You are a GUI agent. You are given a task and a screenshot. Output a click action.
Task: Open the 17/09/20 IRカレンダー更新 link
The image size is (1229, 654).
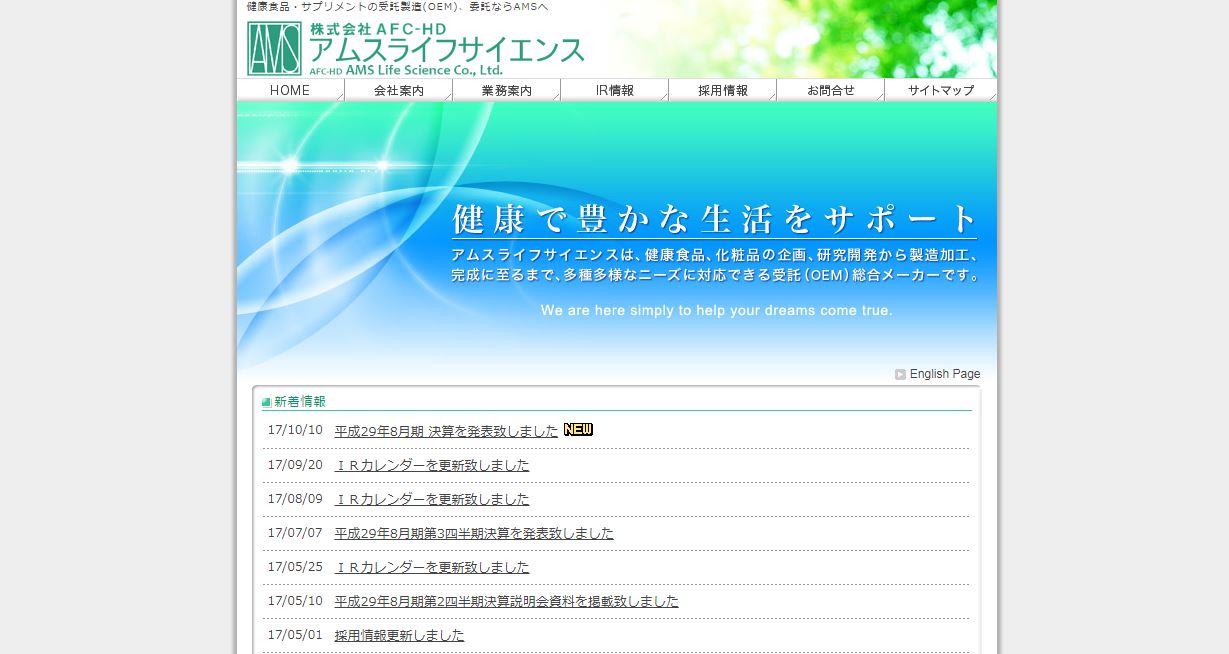[431, 465]
